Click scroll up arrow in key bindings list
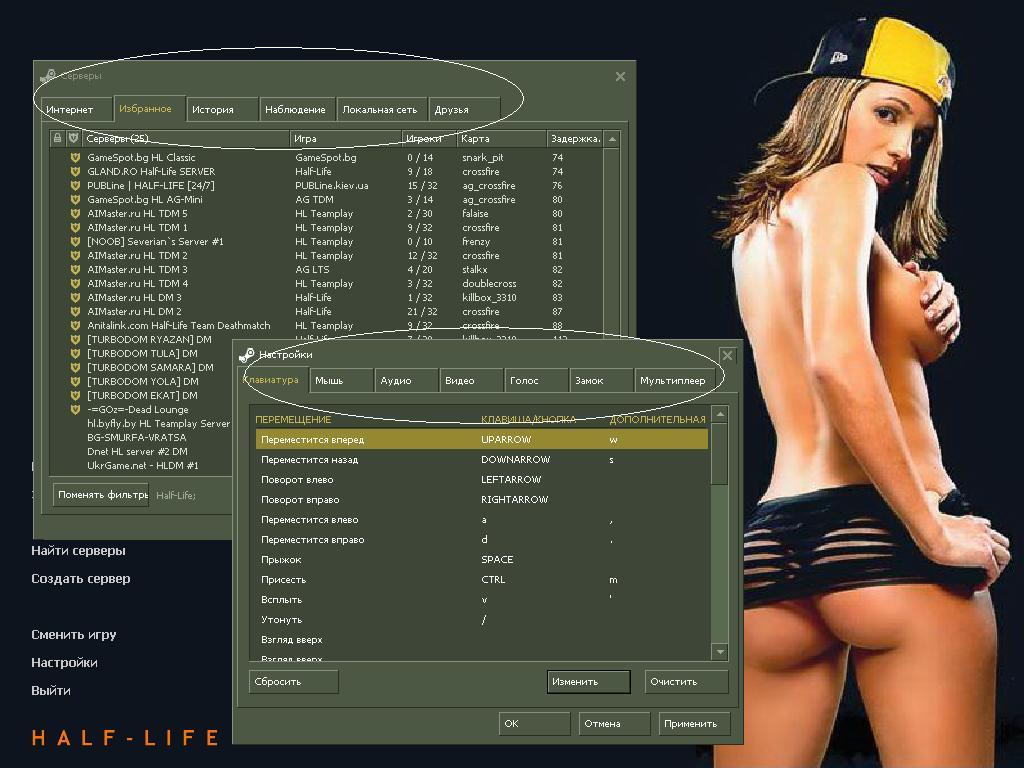The height and width of the screenshot is (768, 1024). [720, 414]
